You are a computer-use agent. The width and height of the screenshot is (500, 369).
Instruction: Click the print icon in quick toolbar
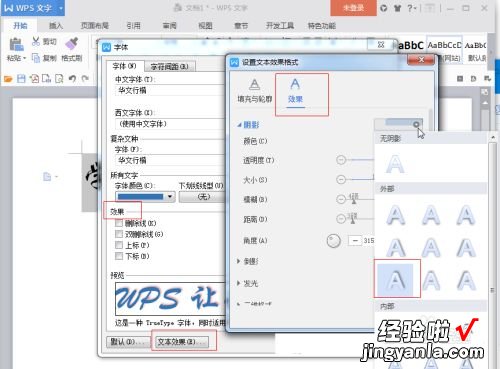[x=47, y=79]
